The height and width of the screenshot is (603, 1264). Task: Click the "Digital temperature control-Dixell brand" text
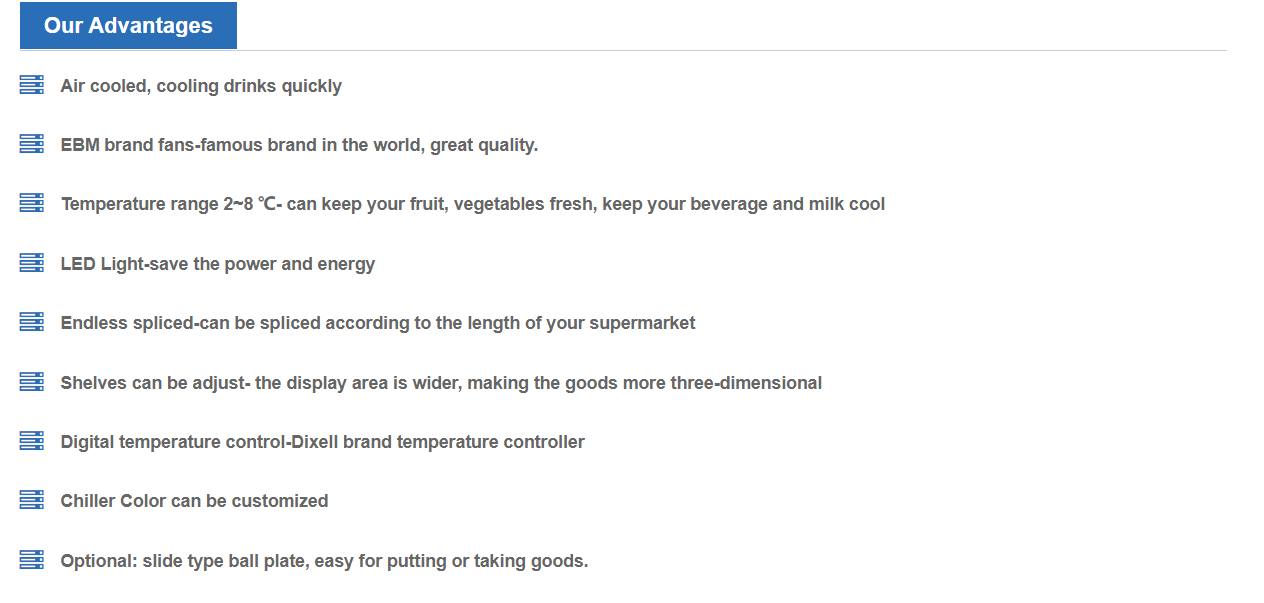[x=322, y=442]
